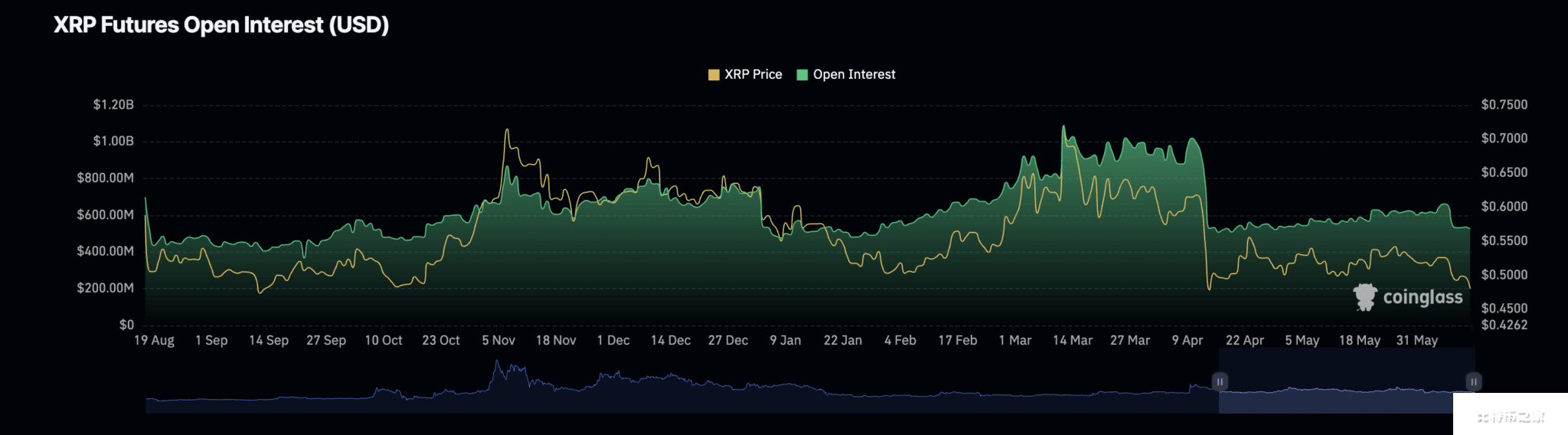Toggle the Open Interest legend series
Viewport: 1568px width, 435px height.
coord(854,74)
